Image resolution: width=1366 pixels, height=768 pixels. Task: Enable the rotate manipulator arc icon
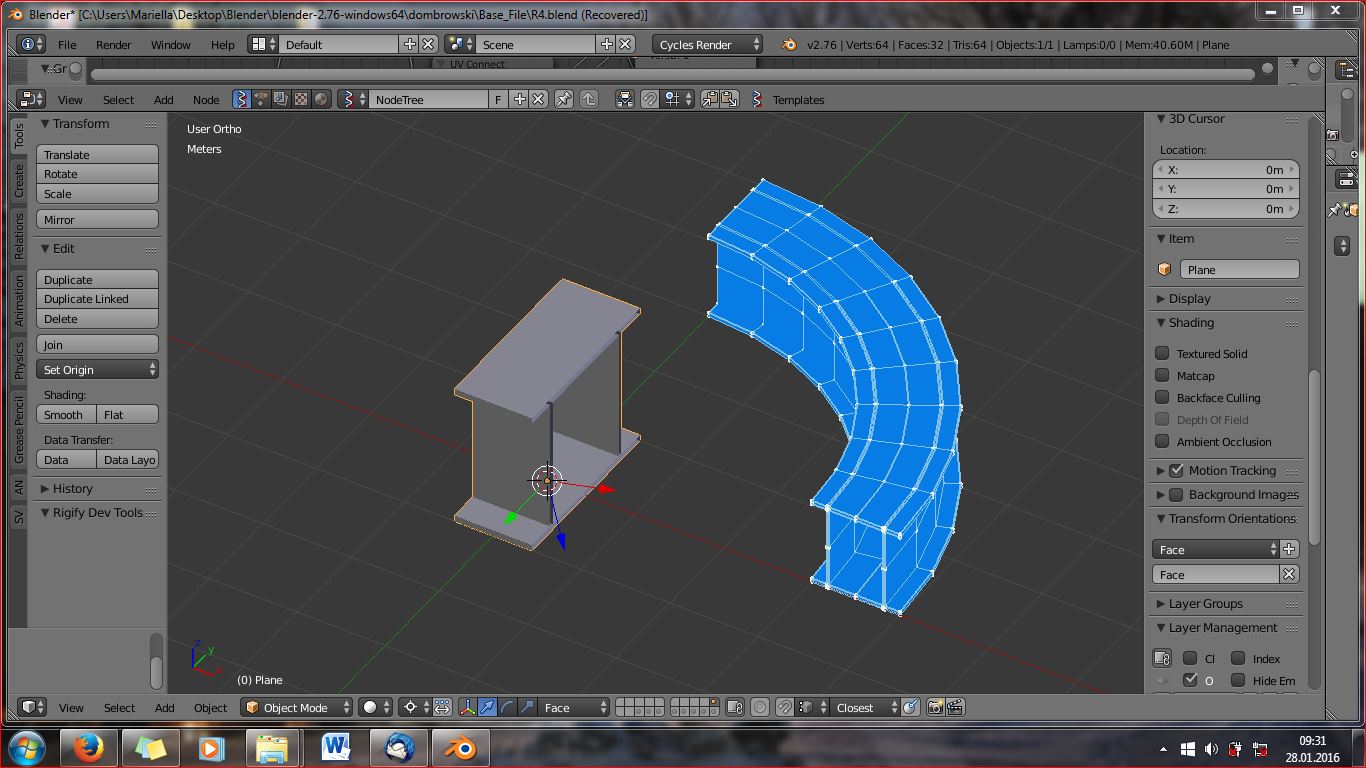point(507,707)
